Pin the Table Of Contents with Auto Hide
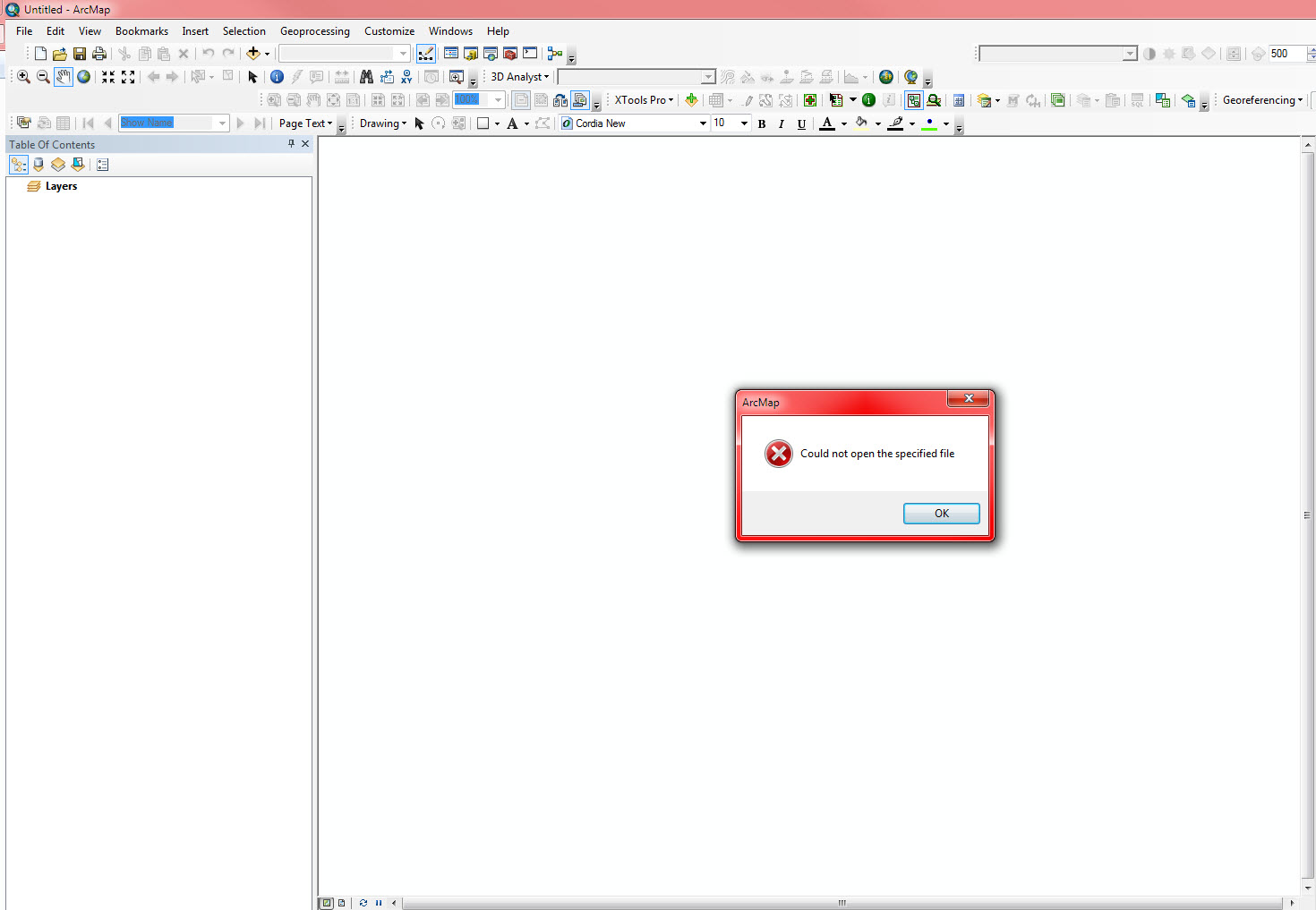The image size is (1316, 910). 291,144
